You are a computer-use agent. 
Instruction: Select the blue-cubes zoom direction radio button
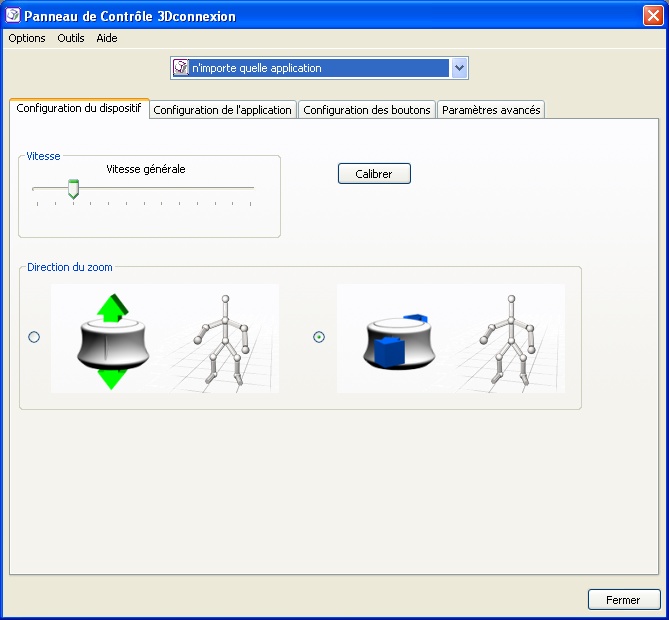(319, 337)
